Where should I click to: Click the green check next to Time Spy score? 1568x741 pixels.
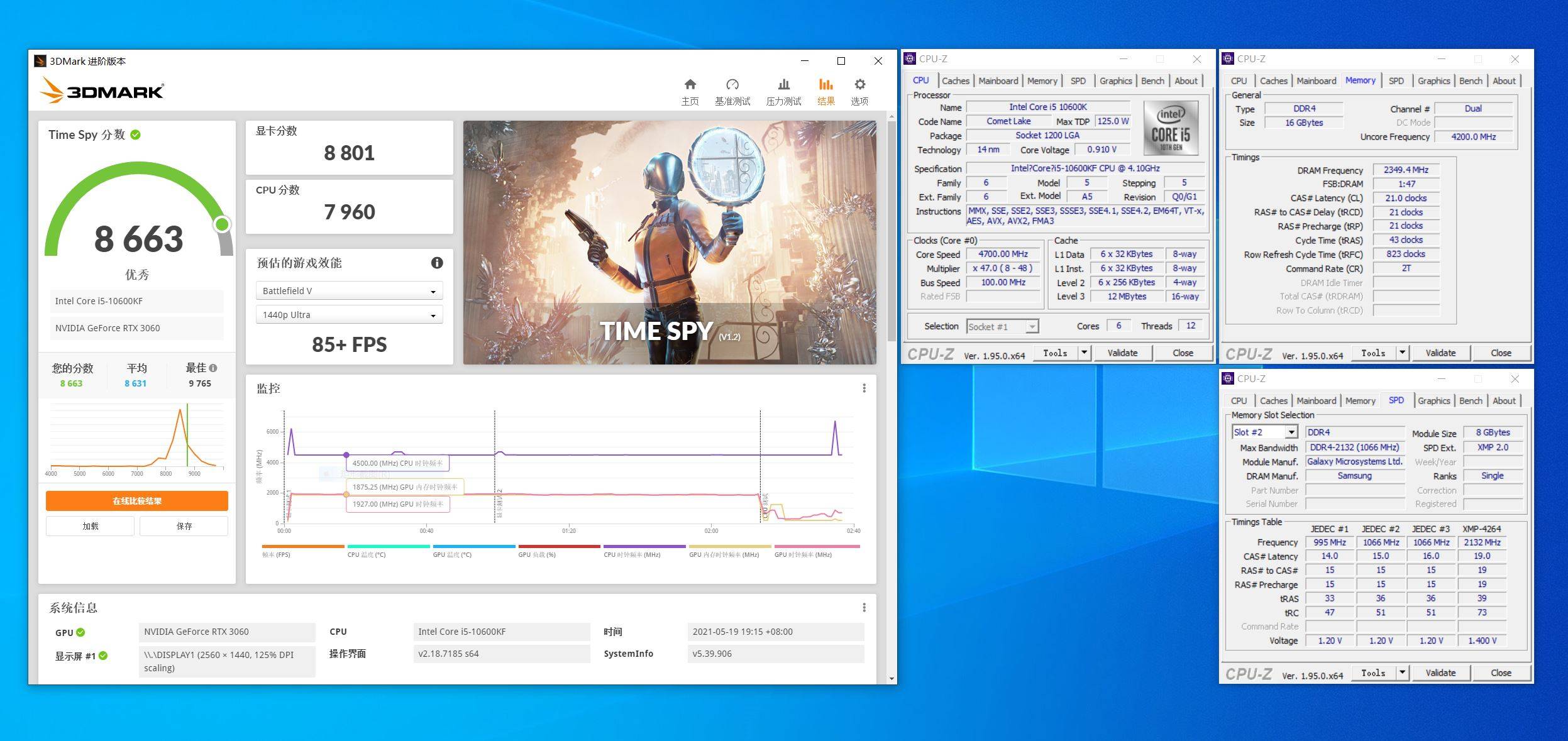click(136, 134)
